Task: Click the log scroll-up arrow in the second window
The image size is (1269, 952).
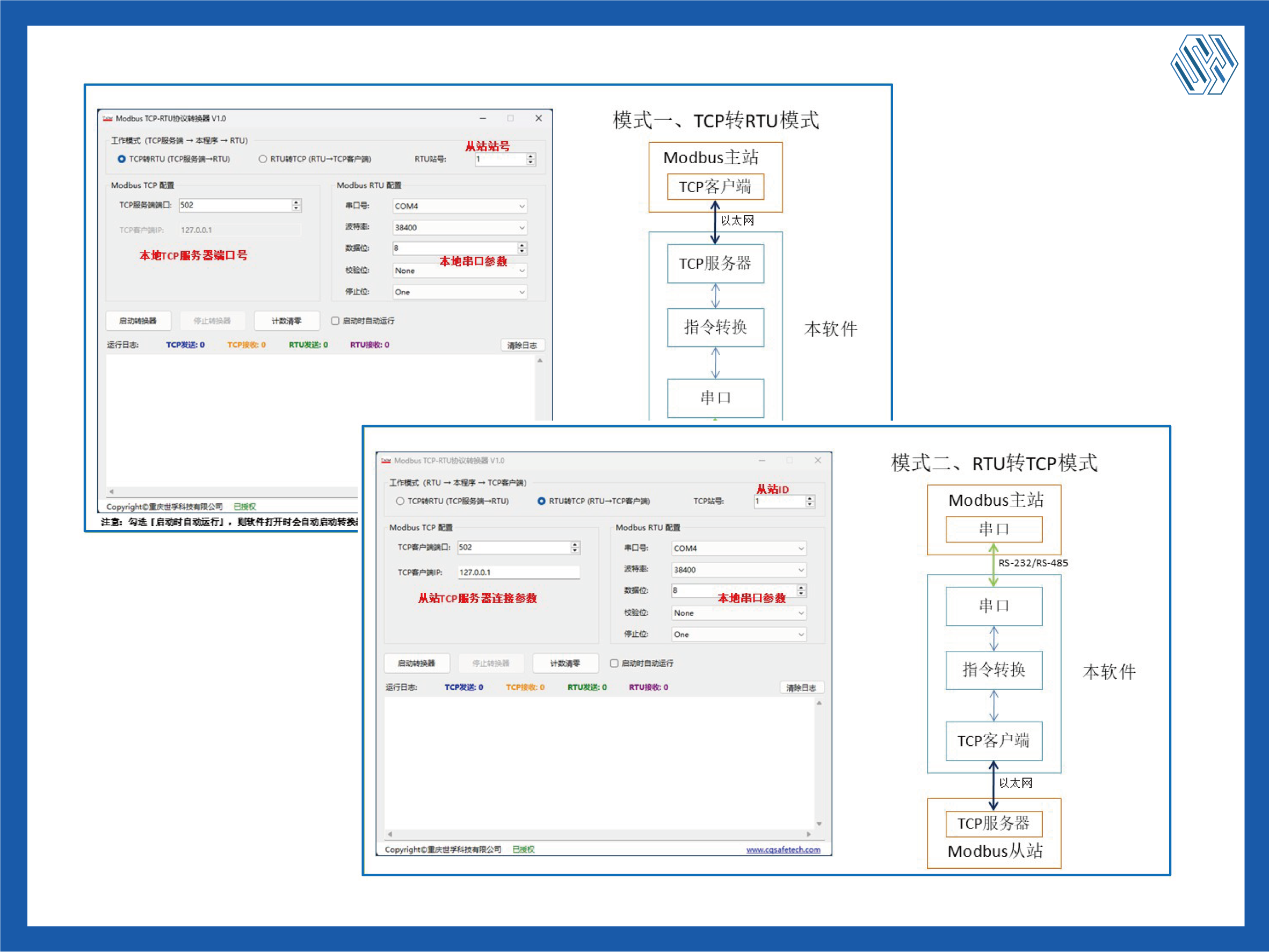Action: (x=818, y=703)
